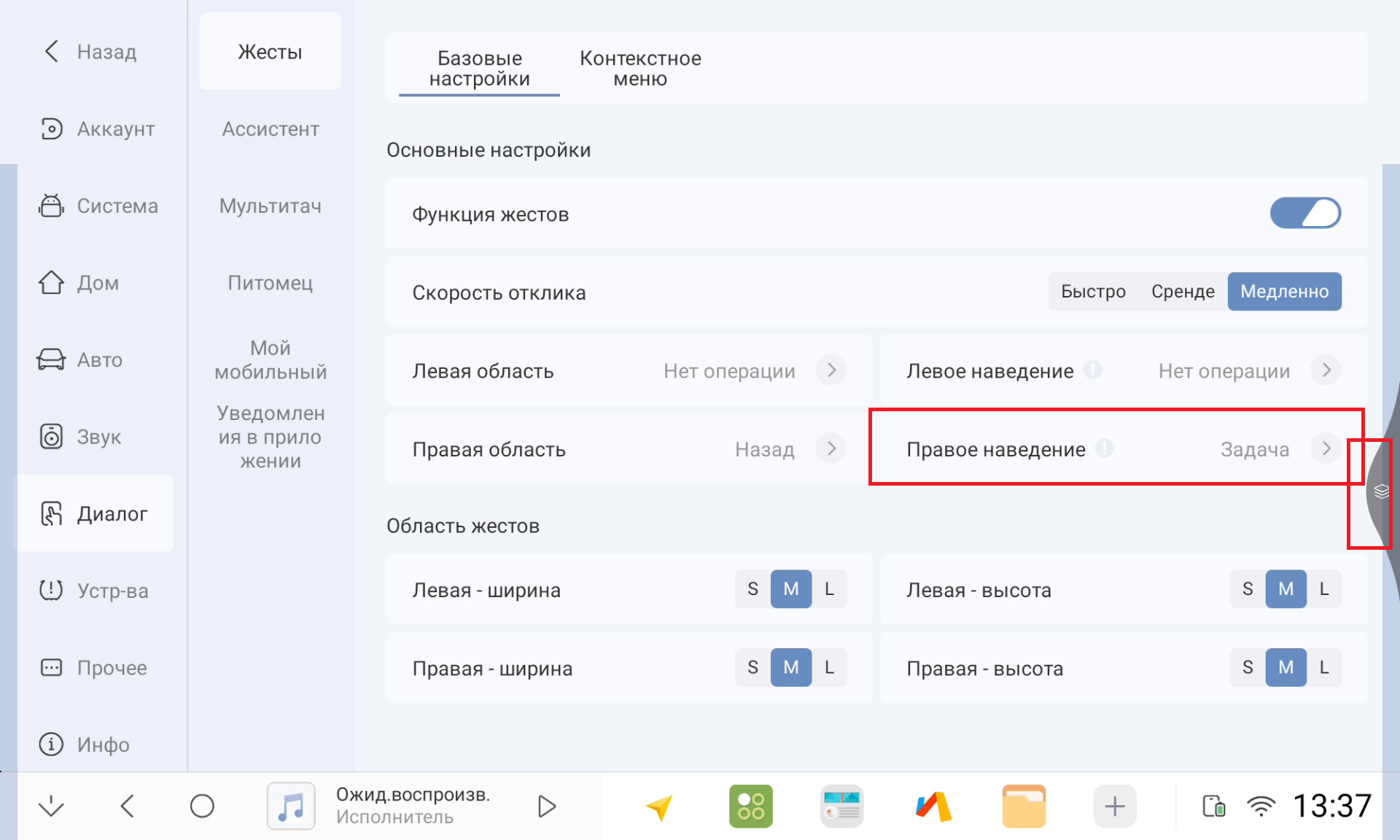Open Уведомления в приложении submenu item
The image size is (1400, 840).
click(x=270, y=437)
